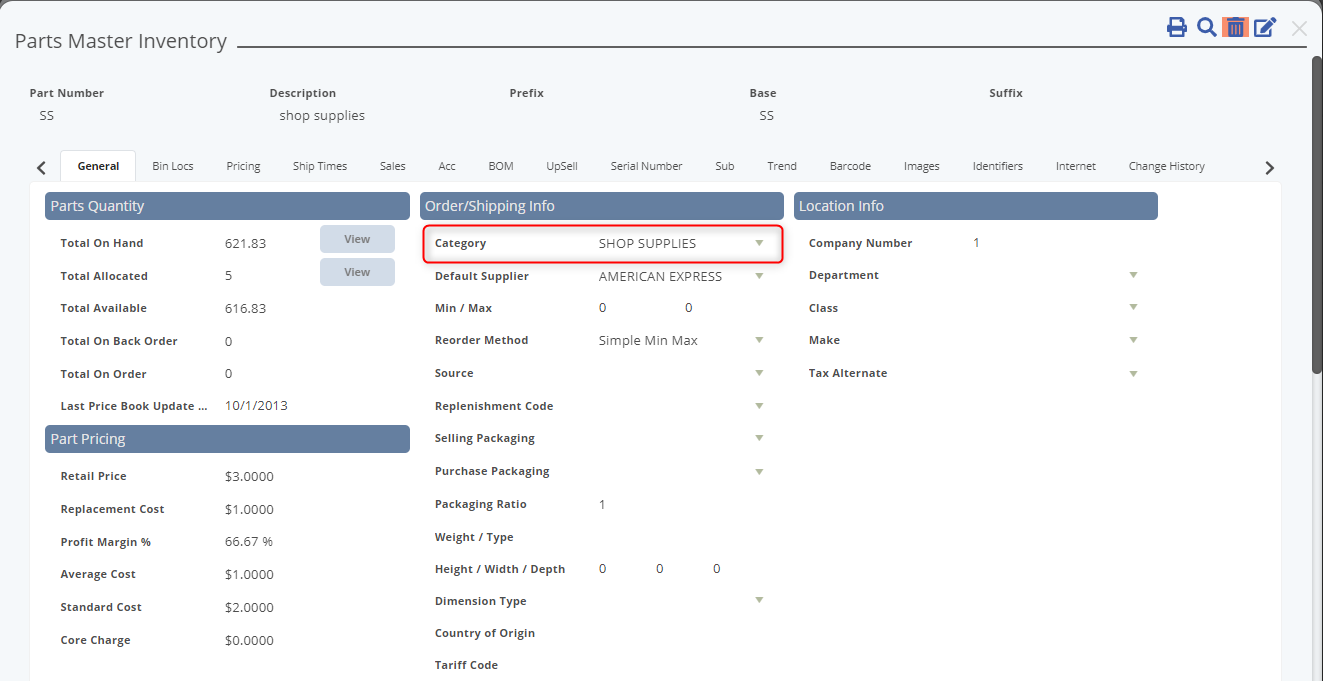The width and height of the screenshot is (1323, 681).
Task: Open the Department dropdown arrow
Action: pos(1133,275)
